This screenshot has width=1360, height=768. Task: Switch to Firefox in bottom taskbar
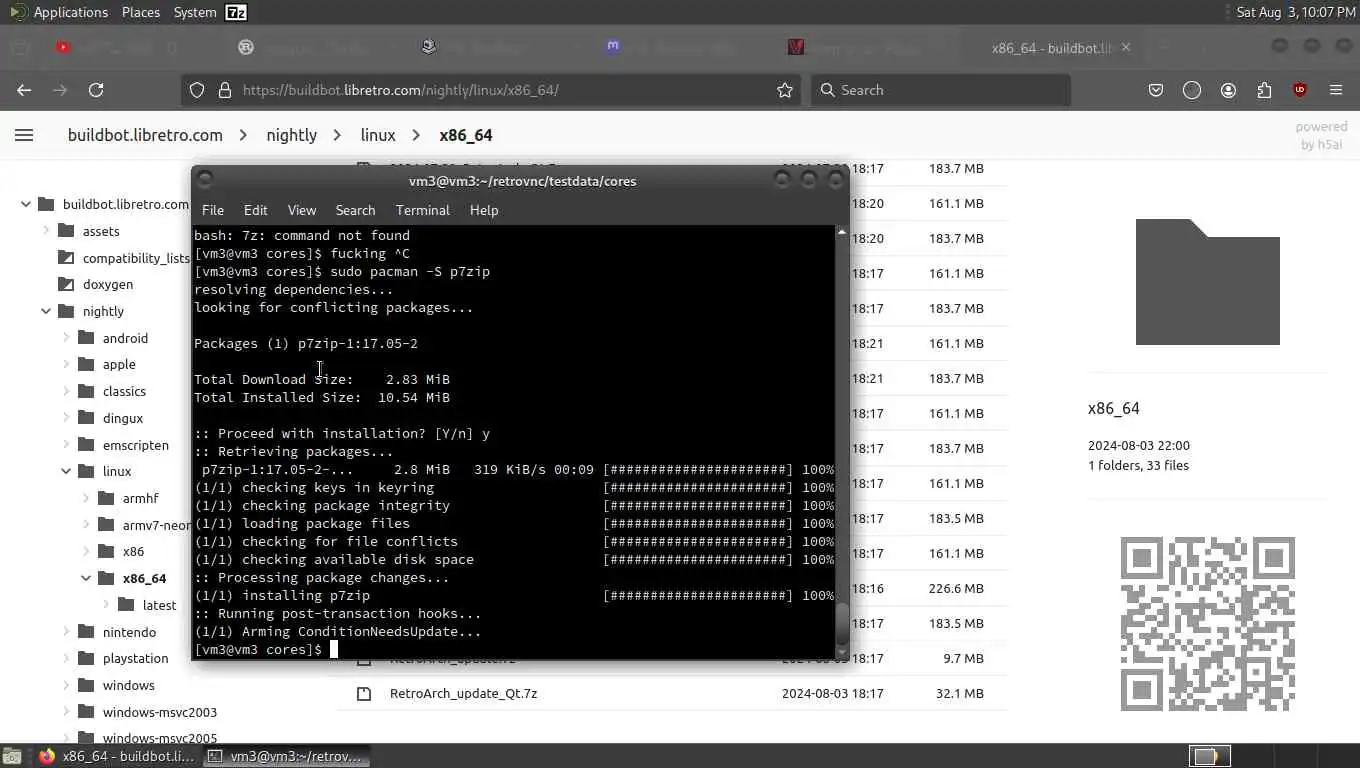click(116, 756)
